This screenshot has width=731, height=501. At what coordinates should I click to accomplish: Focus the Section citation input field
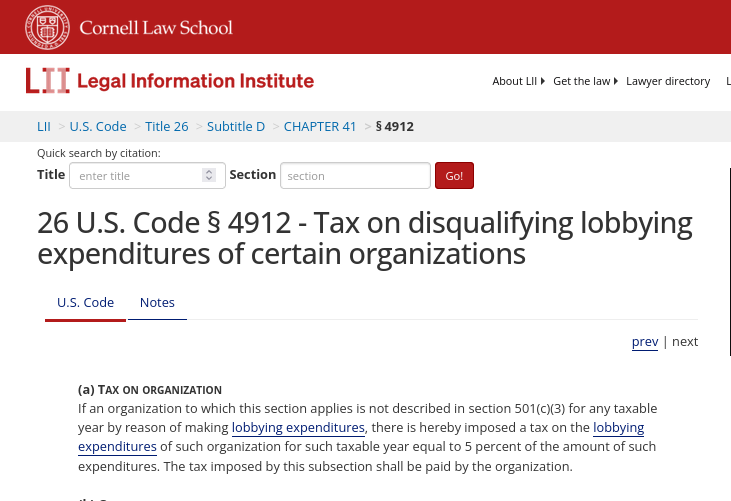pyautogui.click(x=355, y=175)
